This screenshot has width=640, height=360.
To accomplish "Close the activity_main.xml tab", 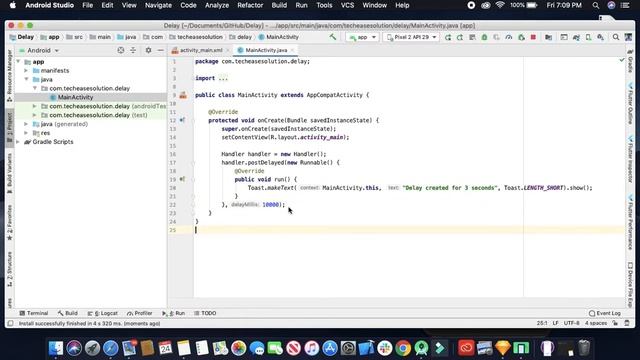I will point(228,50).
